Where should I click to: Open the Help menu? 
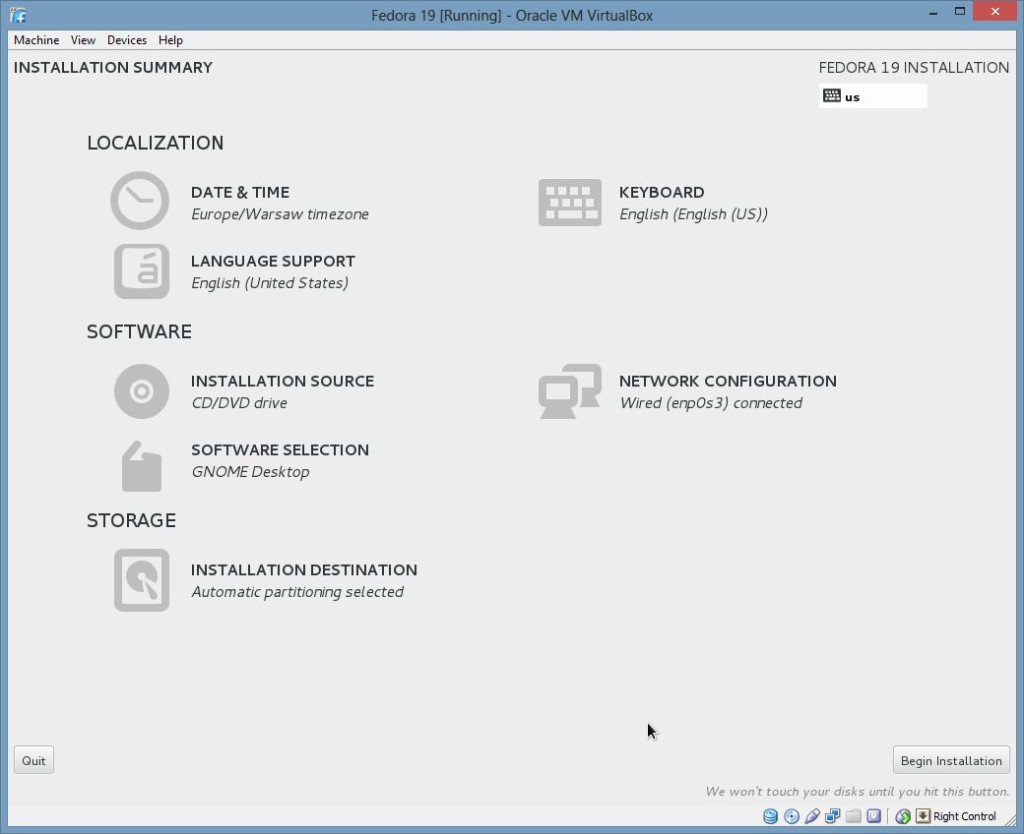pos(170,40)
